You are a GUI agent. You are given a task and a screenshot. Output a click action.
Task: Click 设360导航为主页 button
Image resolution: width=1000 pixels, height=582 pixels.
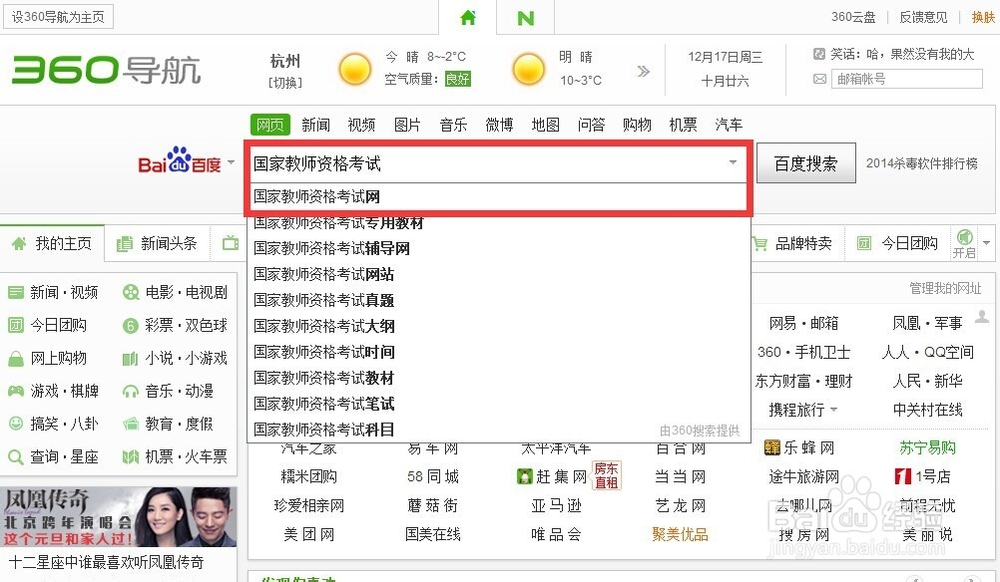(58, 17)
